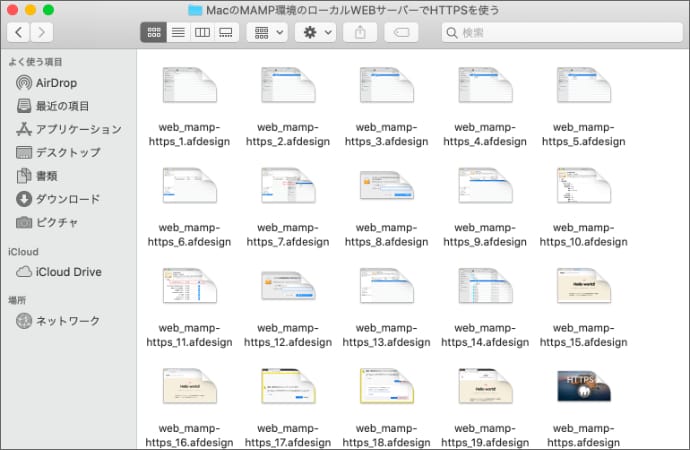Screen dimensions: 690x450
Task: Open AirDrop in the sidebar
Action: click(x=56, y=83)
